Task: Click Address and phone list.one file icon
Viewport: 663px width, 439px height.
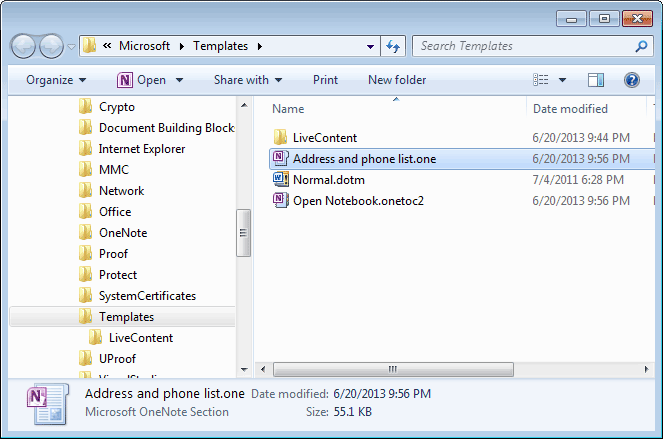Action: 280,158
